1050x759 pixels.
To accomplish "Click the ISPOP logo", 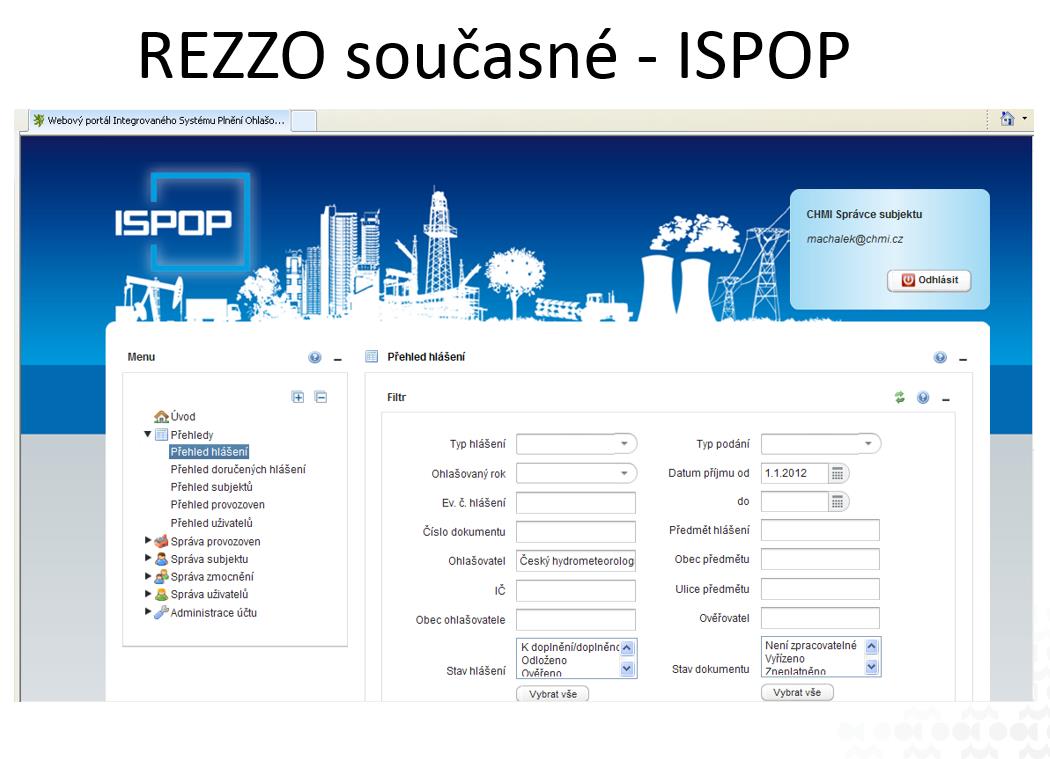I will (182, 221).
